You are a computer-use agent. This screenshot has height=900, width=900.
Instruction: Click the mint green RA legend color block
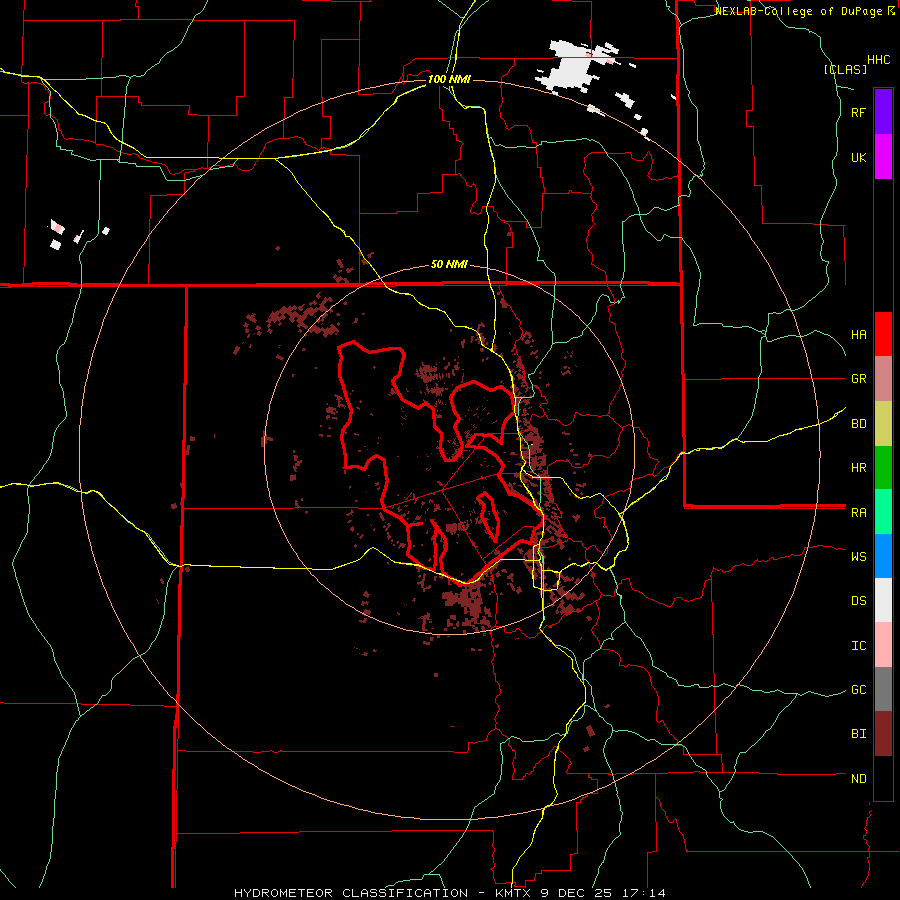[883, 512]
